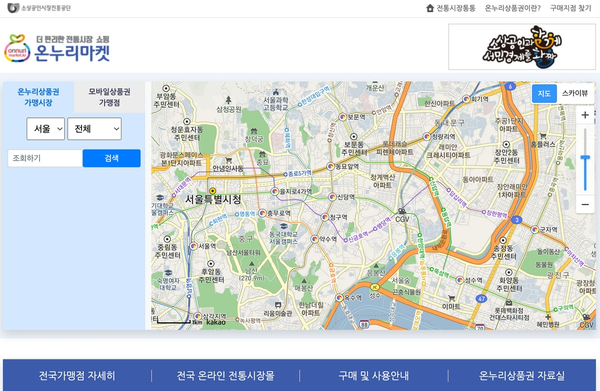
Task: Open the 온누리상품권이란? link
Action: click(513, 8)
